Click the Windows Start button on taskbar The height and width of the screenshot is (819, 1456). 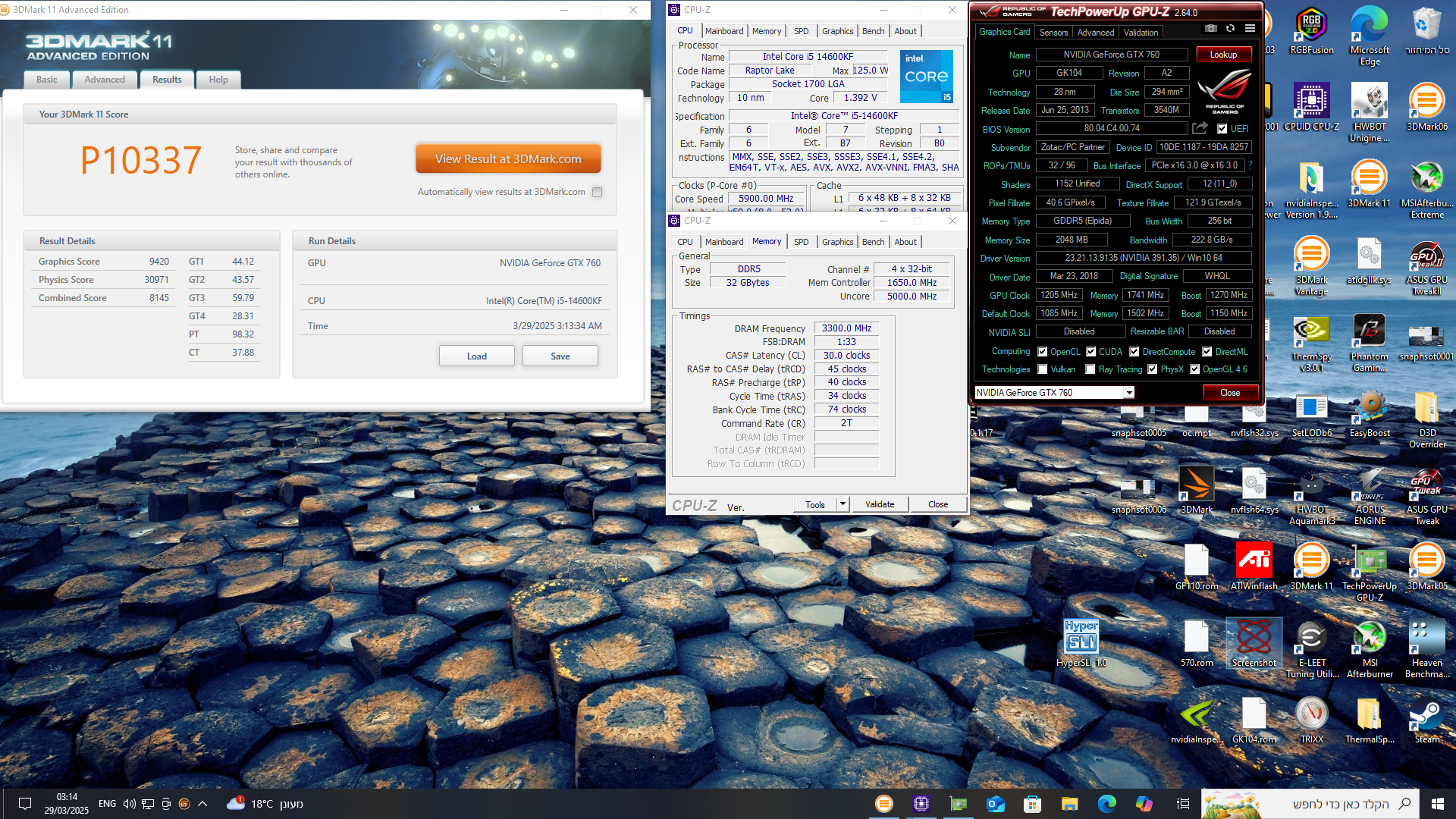[1438, 804]
